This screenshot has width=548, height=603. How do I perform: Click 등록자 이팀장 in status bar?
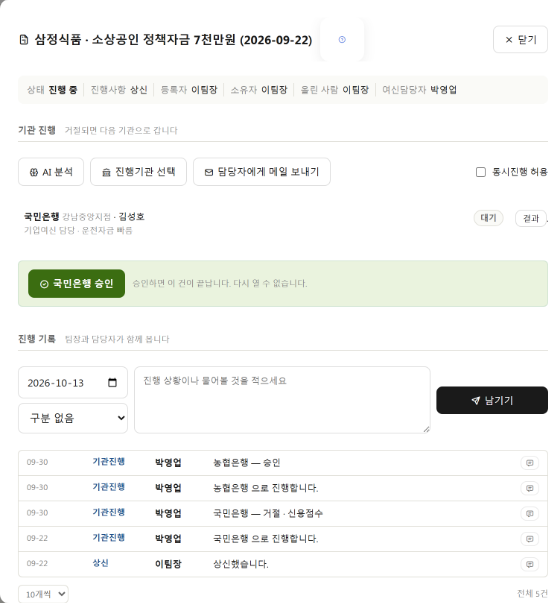click(x=189, y=90)
